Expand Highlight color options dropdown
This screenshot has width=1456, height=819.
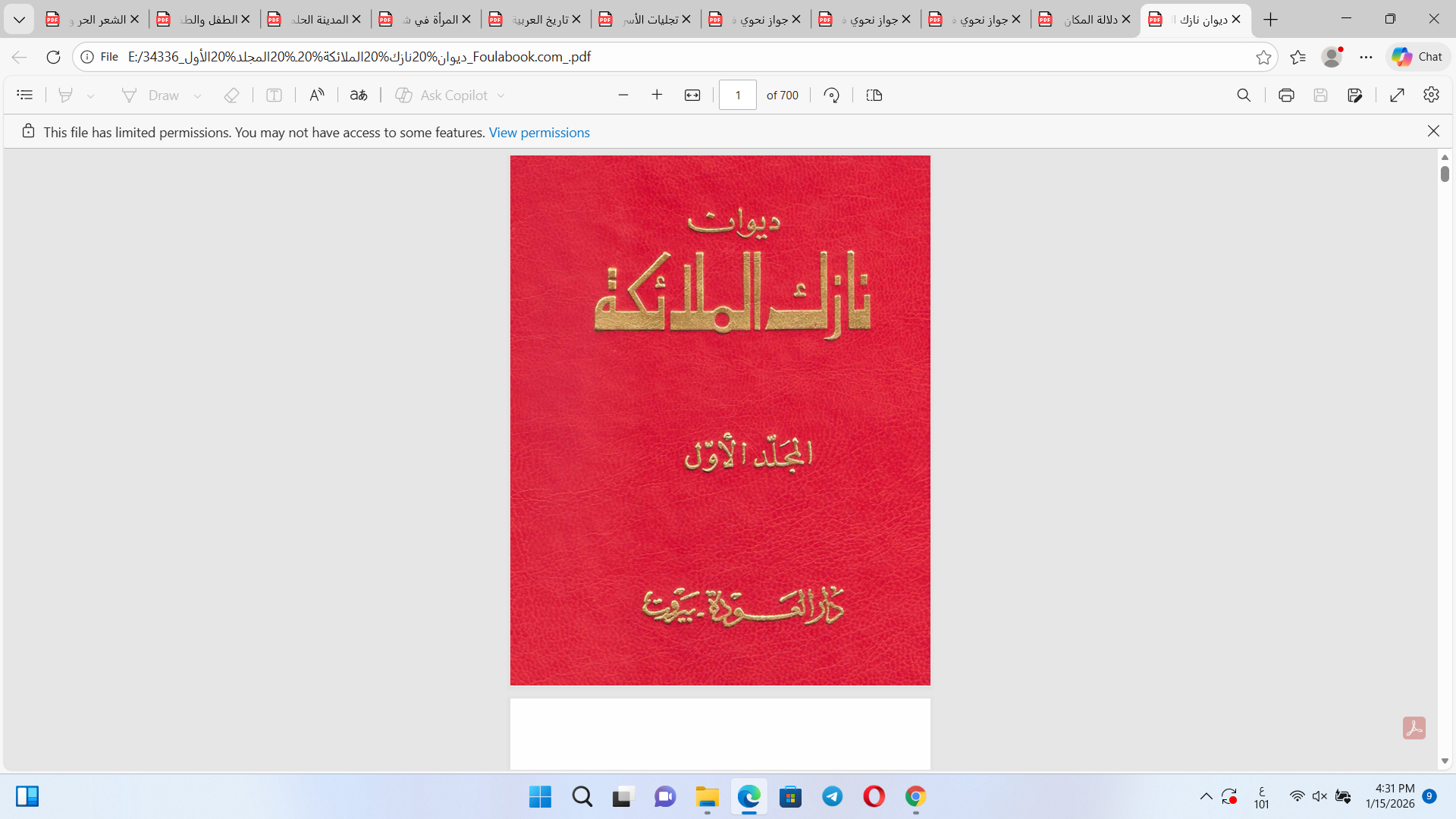[91, 96]
